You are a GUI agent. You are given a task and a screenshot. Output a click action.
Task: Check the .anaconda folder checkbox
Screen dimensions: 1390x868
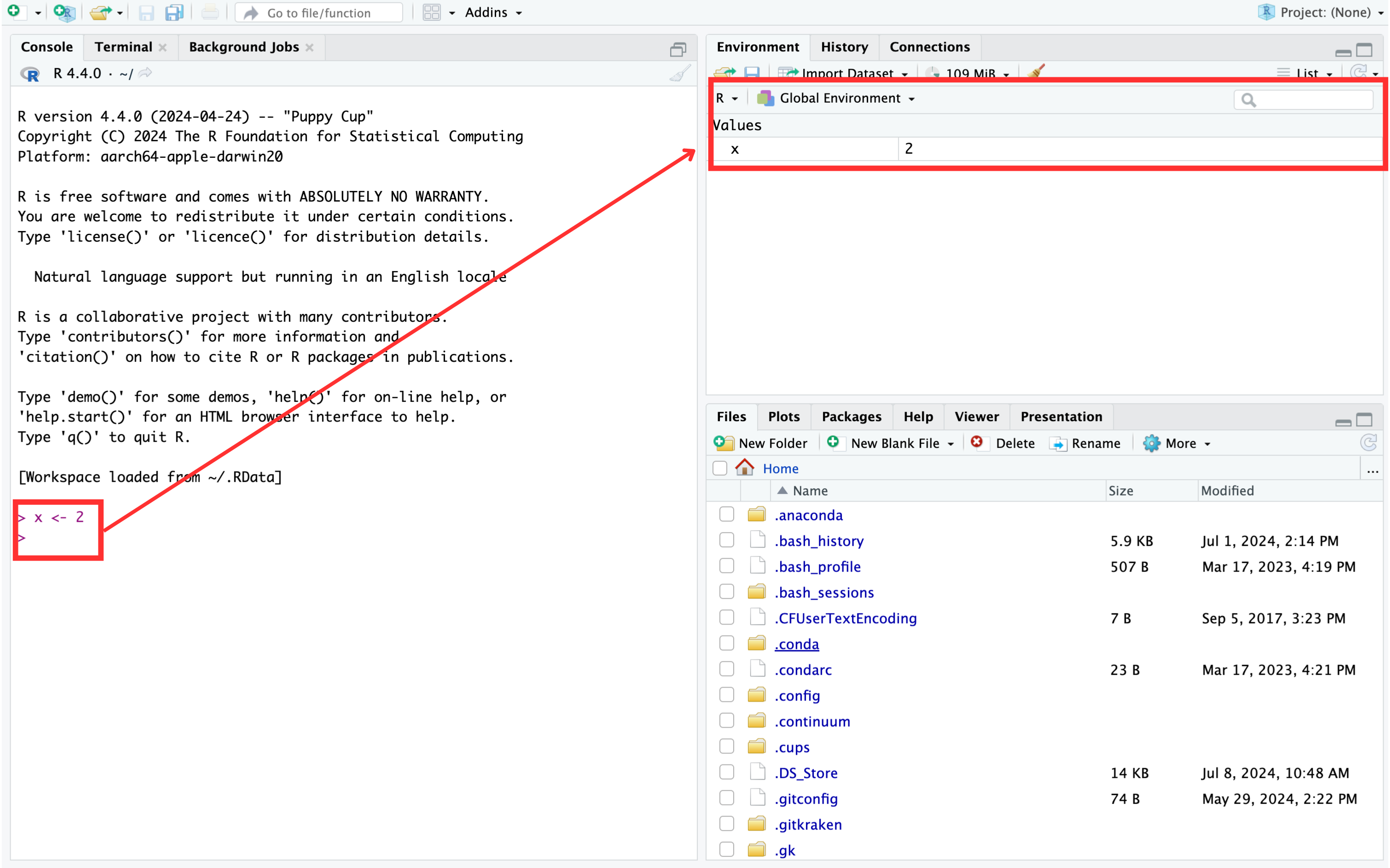tap(727, 514)
